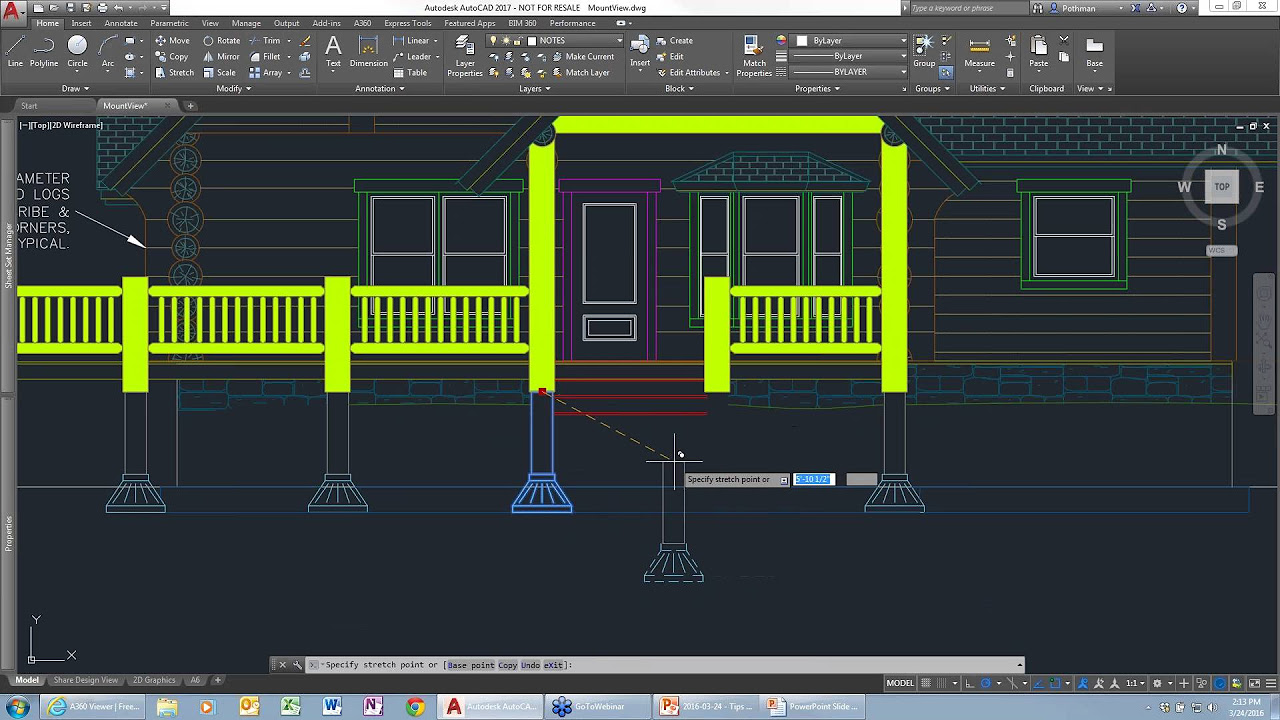Switch to the Annotate ribbon tab
This screenshot has width=1280, height=720.
pos(121,23)
